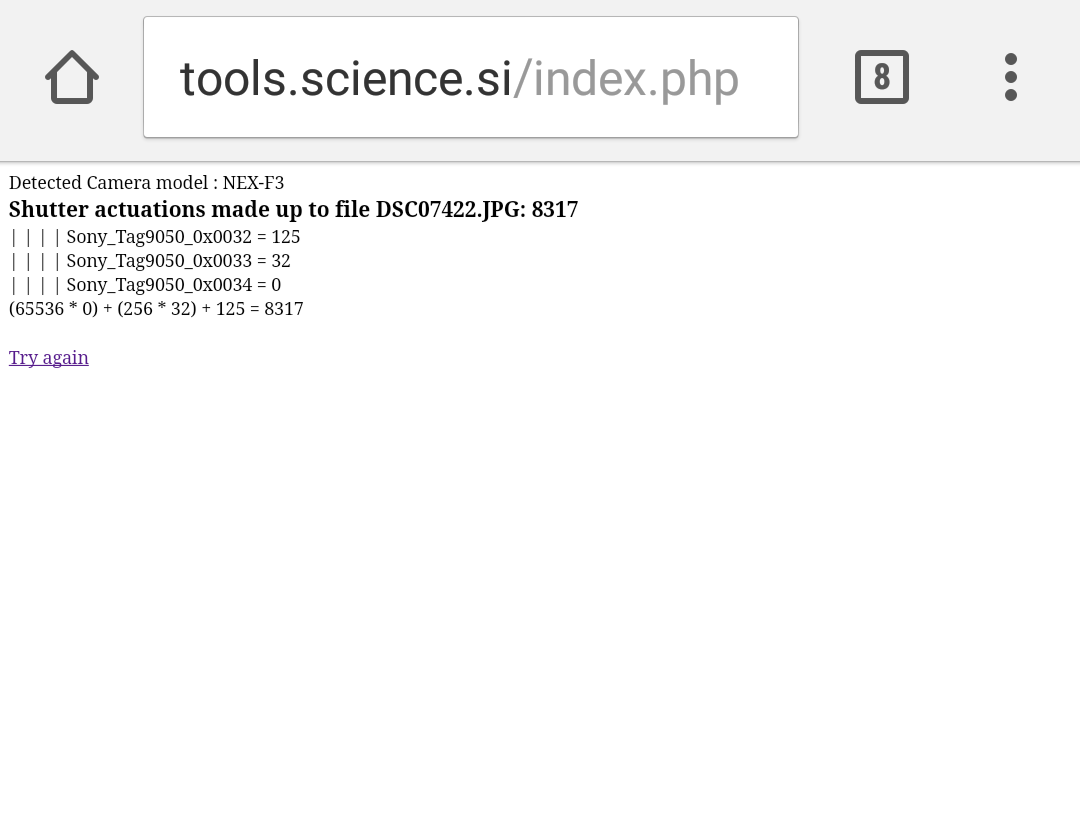This screenshot has width=1080, height=813.
Task: Click the "Try again" link
Action: tap(49, 358)
